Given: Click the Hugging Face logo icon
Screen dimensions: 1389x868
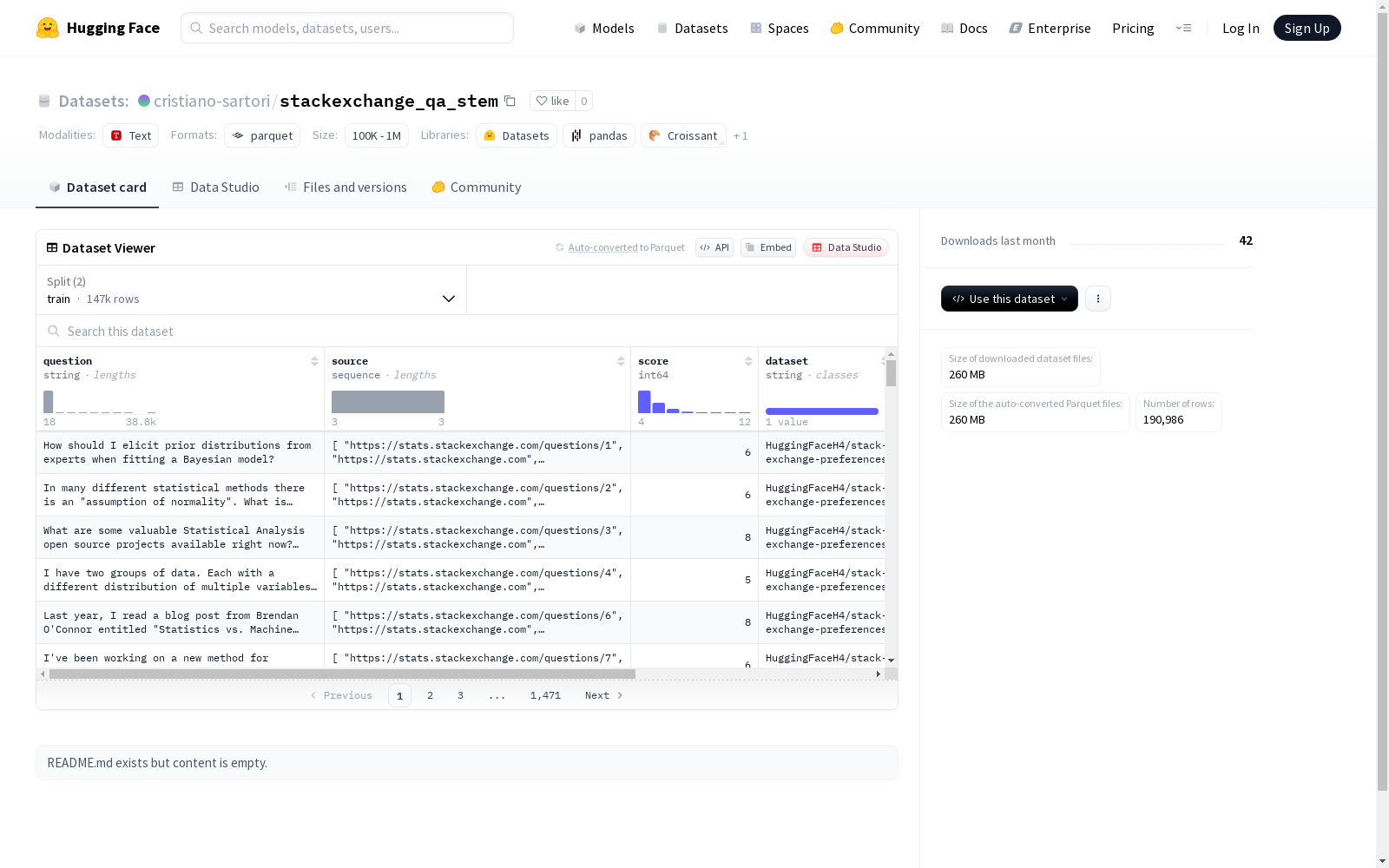Looking at the screenshot, I should [x=48, y=28].
